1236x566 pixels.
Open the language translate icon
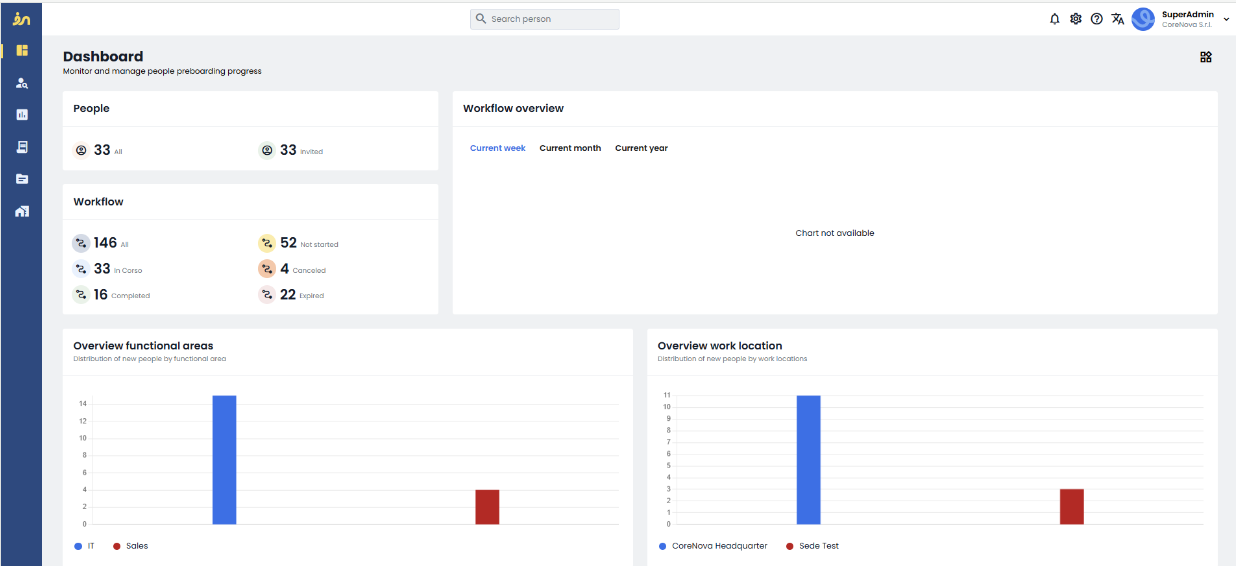click(1118, 19)
